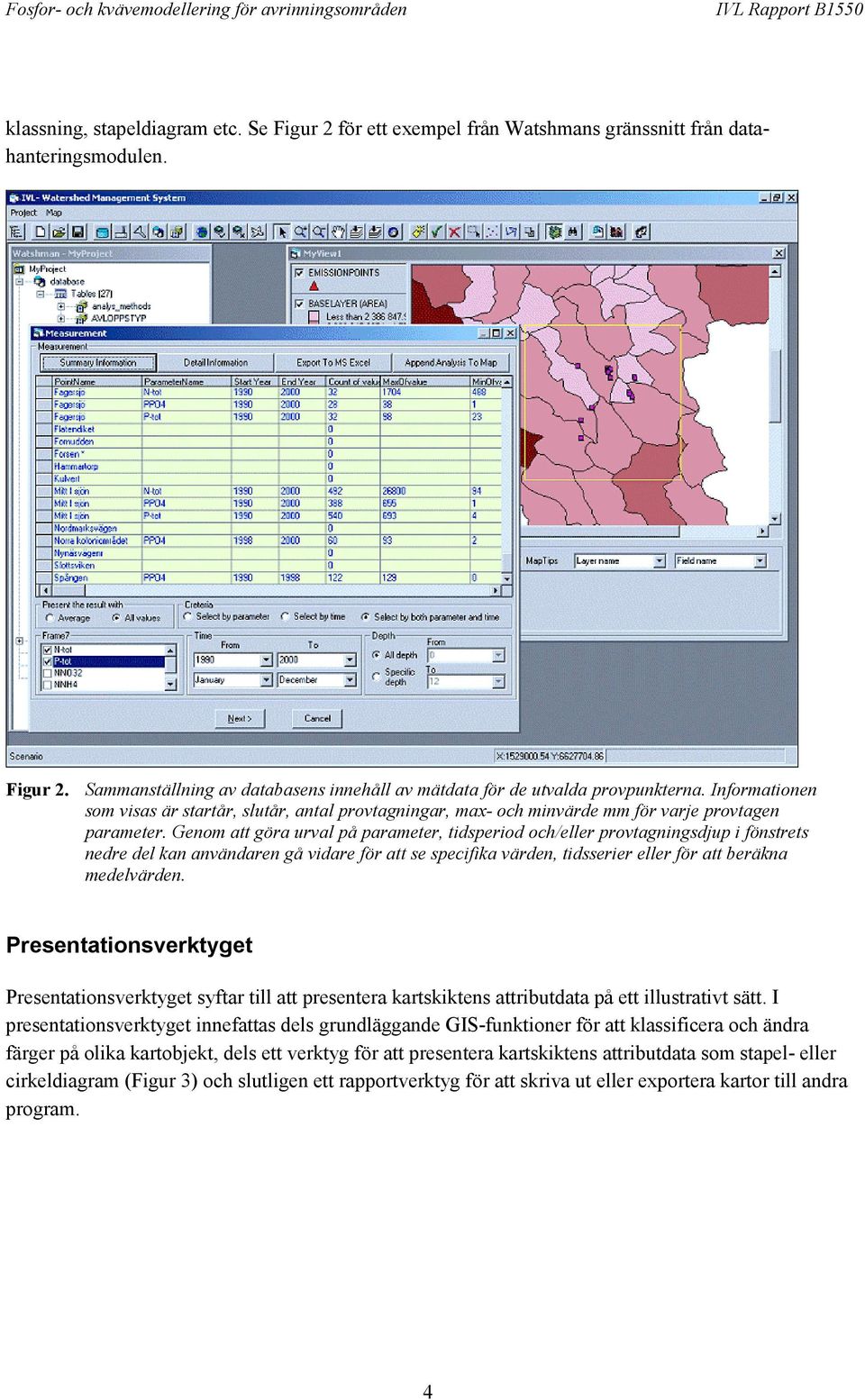Click the Open folder toolbar icon
This screenshot has width=865, height=1400.
point(59,232)
